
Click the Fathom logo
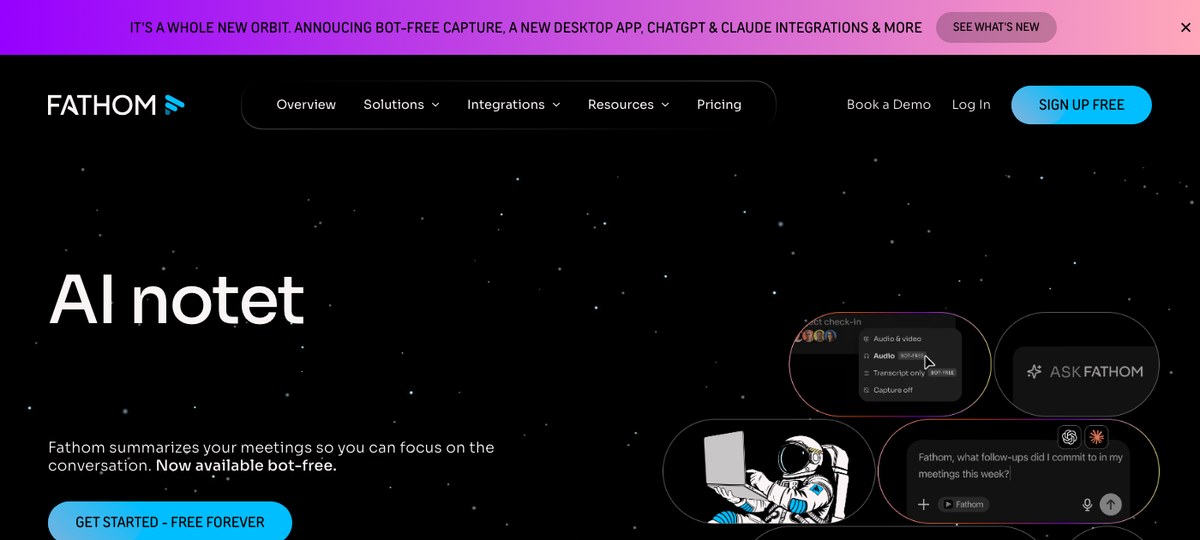(116, 104)
